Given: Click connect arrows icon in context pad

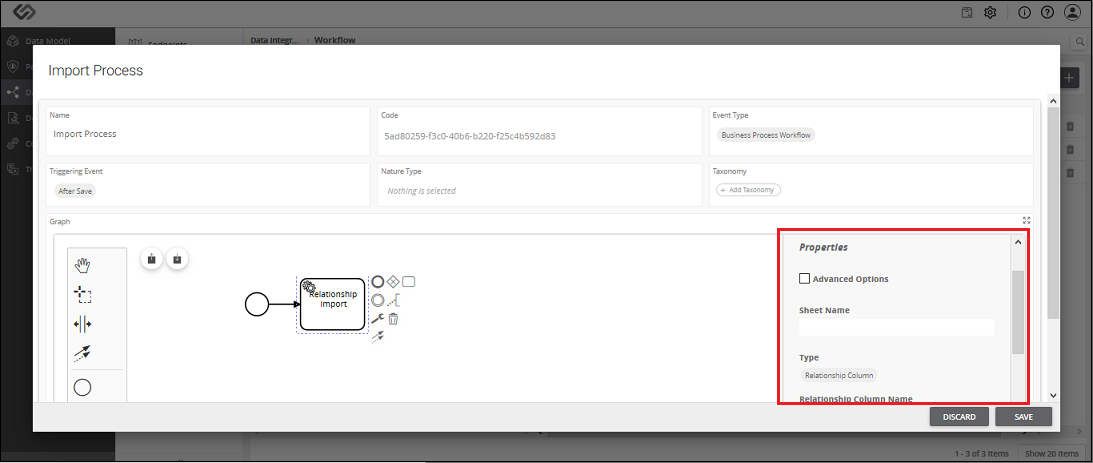Looking at the screenshot, I should (x=378, y=337).
